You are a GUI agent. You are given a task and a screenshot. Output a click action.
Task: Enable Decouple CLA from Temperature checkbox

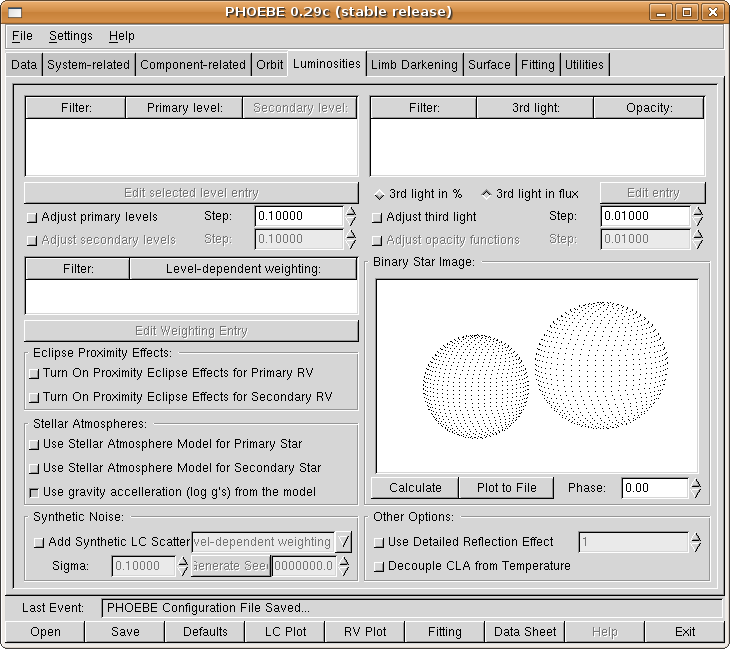click(379, 567)
